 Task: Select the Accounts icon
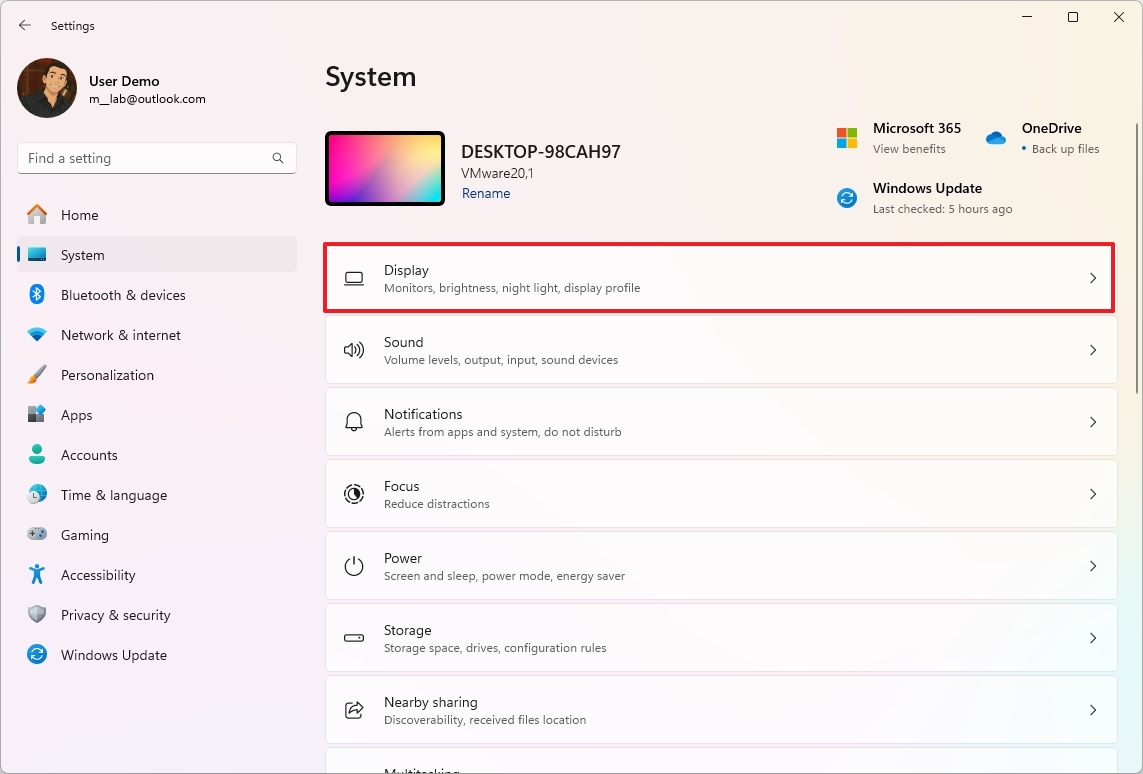tap(37, 455)
